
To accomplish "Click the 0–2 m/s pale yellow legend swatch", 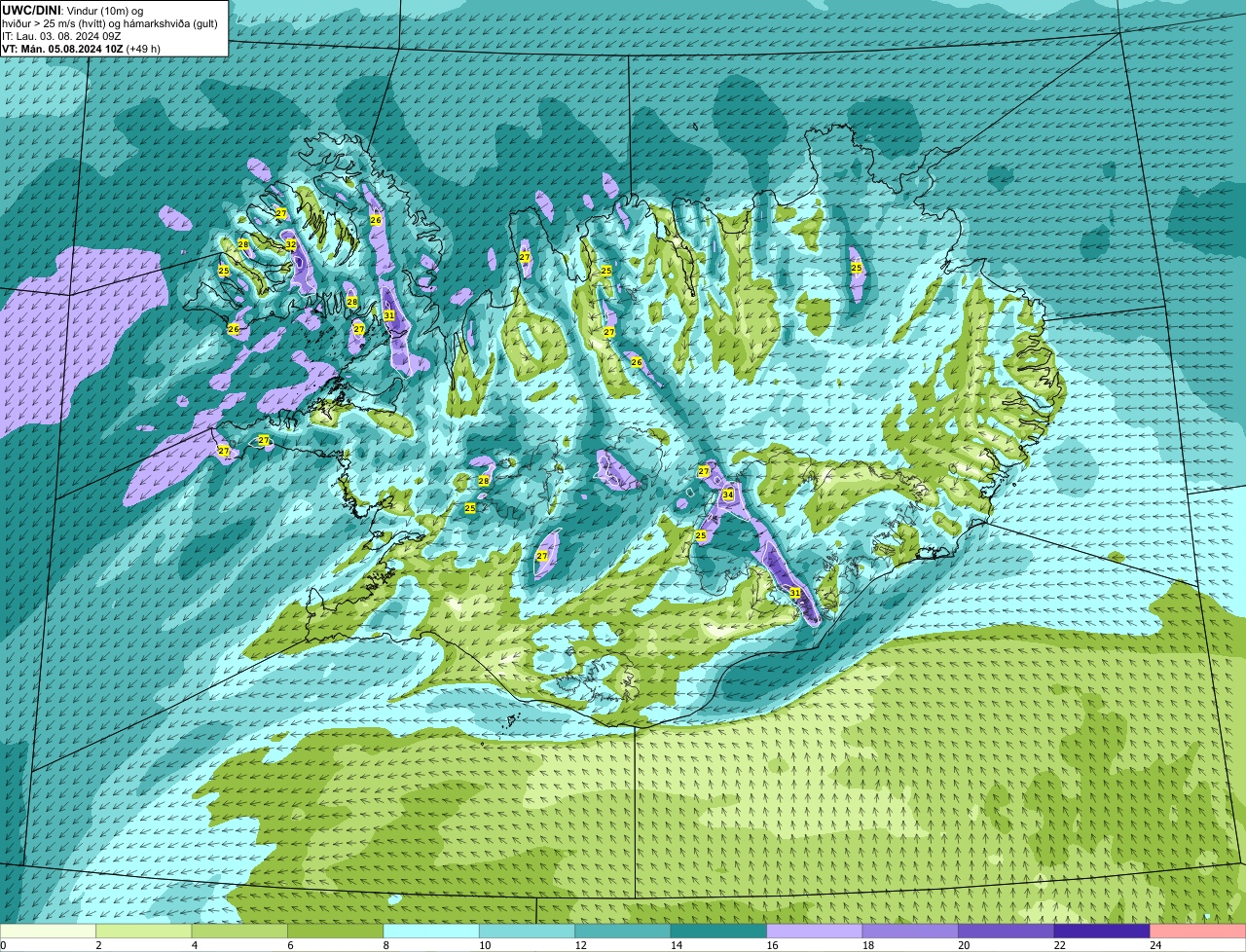I will pyautogui.click(x=49, y=931).
